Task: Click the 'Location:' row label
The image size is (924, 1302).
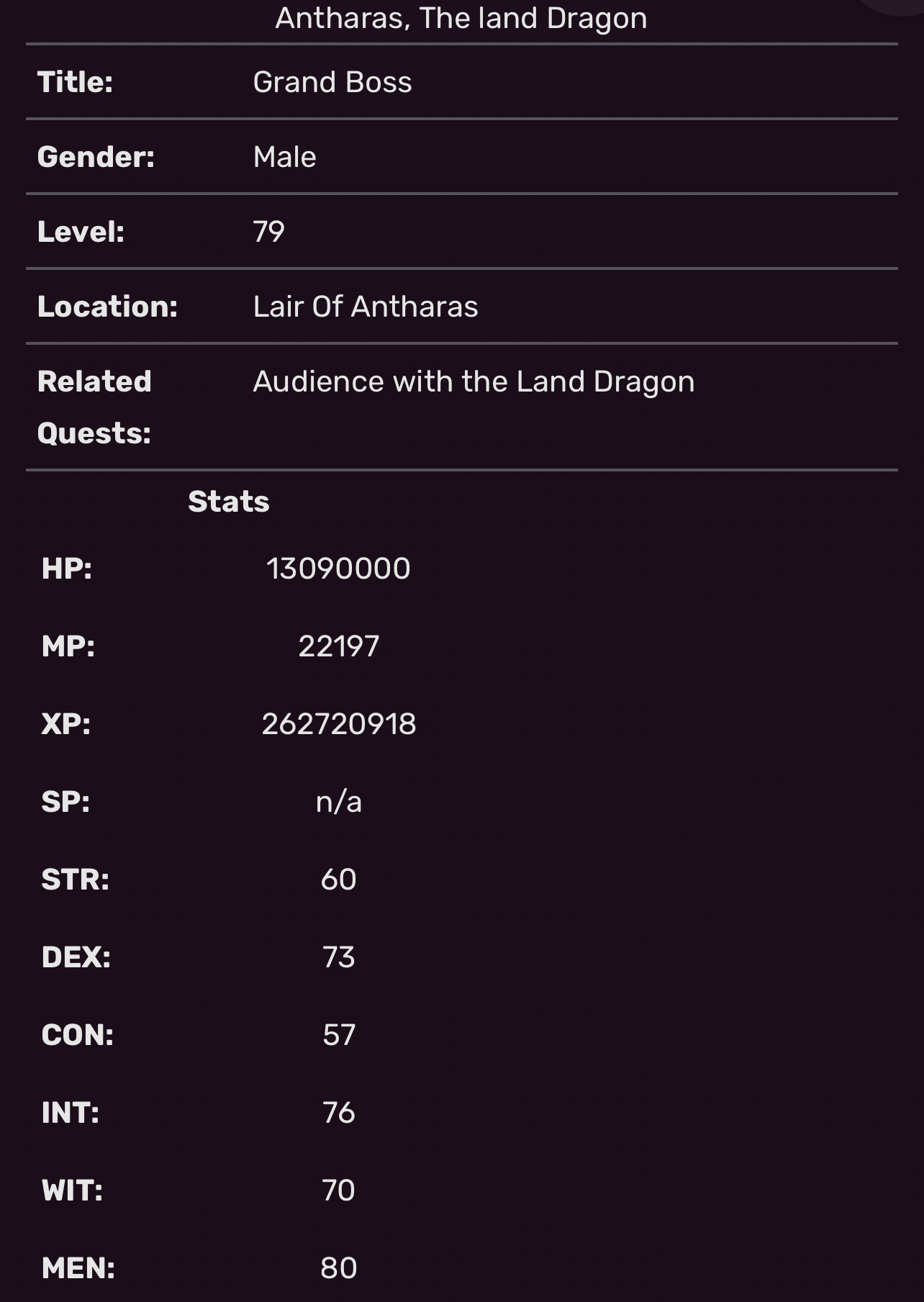Action: point(107,307)
